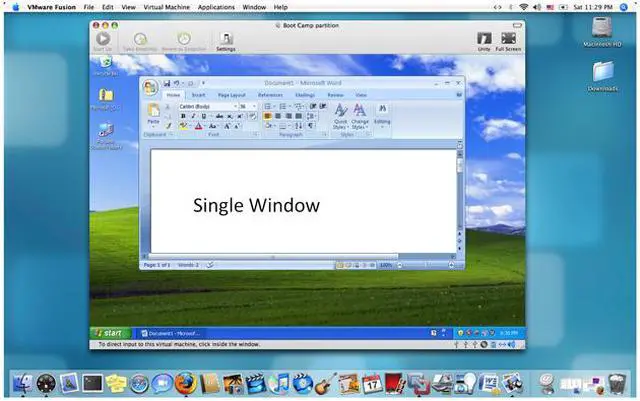Switch to the Page Layout ribbon tab
The image size is (640, 401).
coord(231,95)
